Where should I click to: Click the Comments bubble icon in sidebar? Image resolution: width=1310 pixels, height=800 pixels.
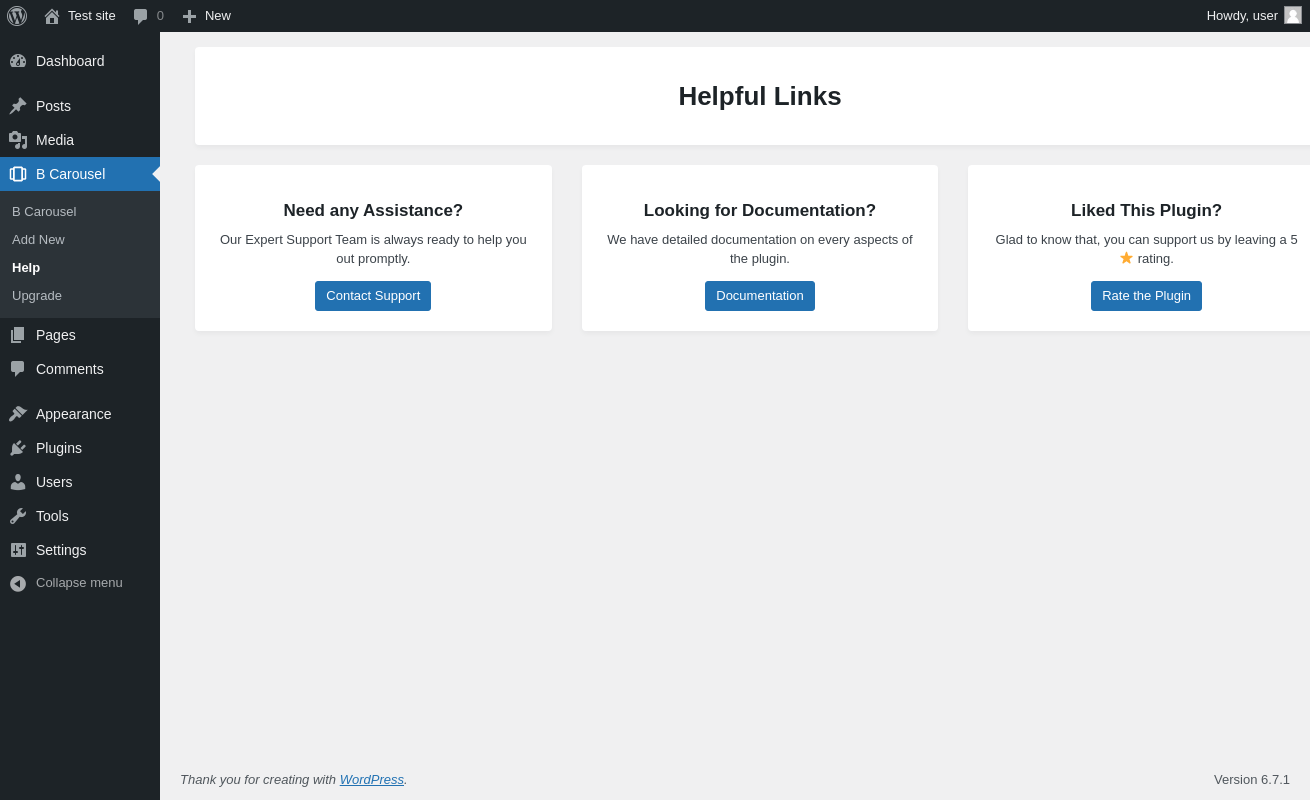pyautogui.click(x=18, y=369)
